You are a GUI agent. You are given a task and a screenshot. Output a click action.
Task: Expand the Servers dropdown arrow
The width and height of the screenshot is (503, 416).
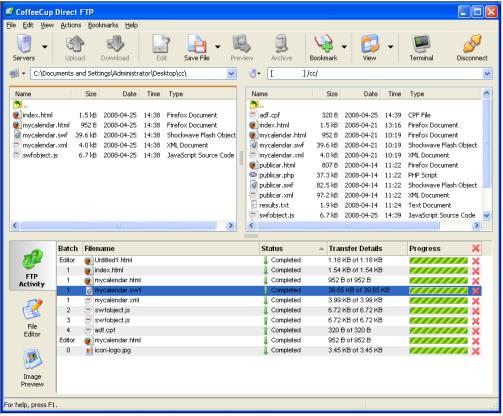pyautogui.click(x=45, y=46)
